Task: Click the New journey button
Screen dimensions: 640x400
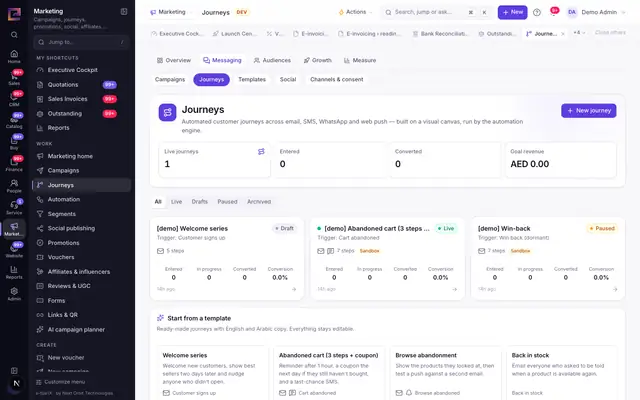Action: [x=589, y=111]
